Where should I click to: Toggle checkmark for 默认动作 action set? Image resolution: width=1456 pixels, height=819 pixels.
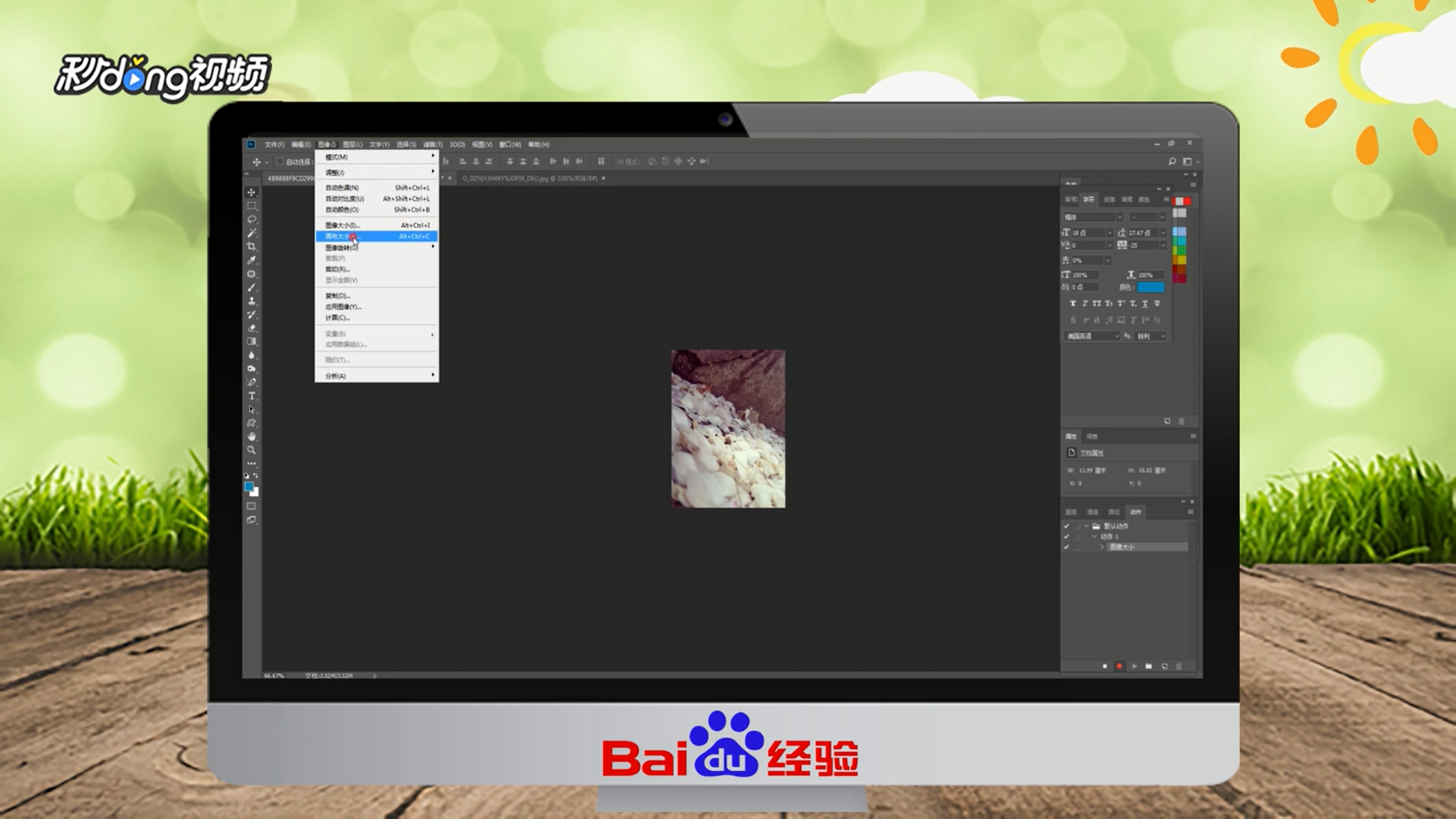1066,526
